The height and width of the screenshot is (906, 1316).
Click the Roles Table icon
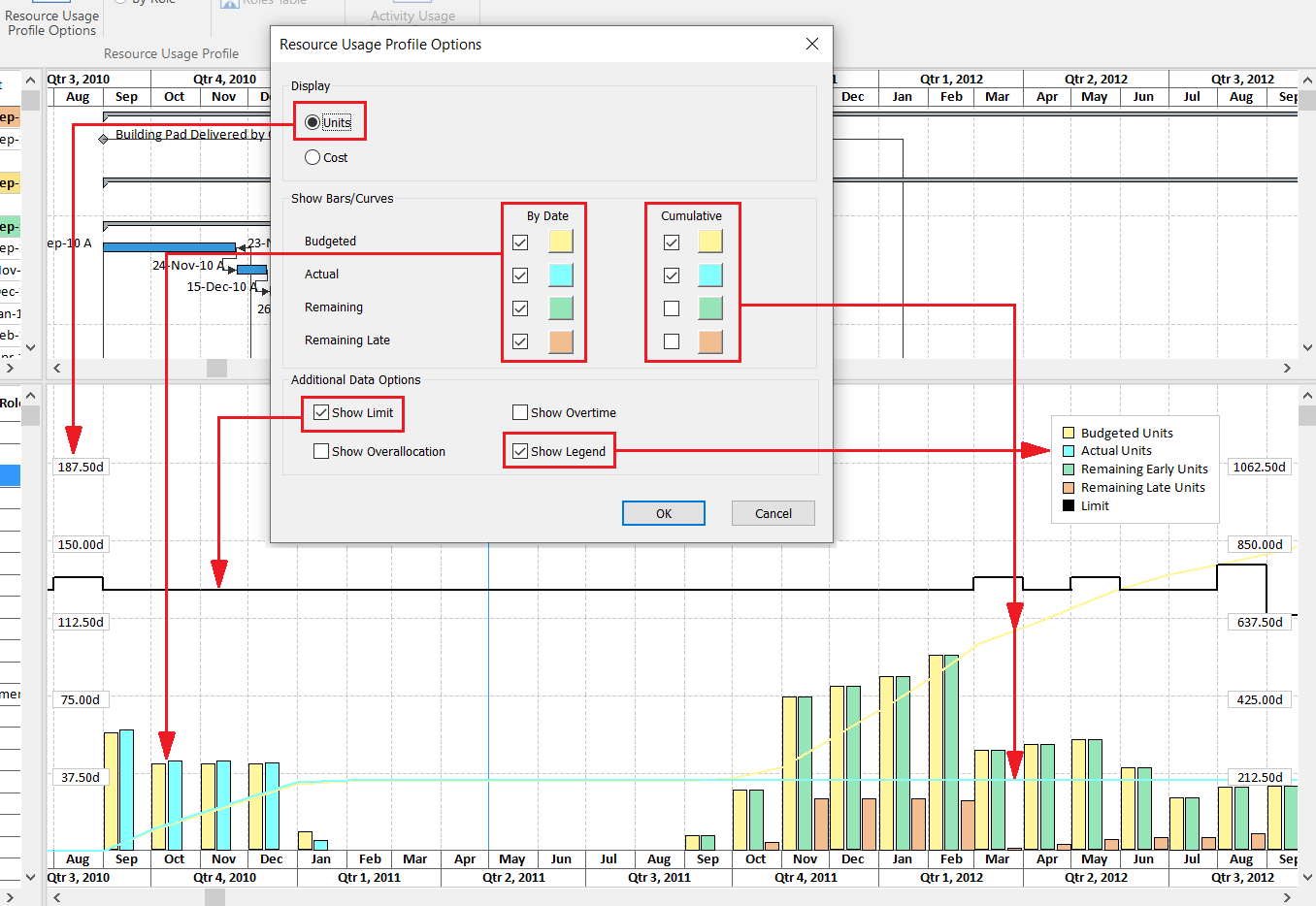[229, 5]
